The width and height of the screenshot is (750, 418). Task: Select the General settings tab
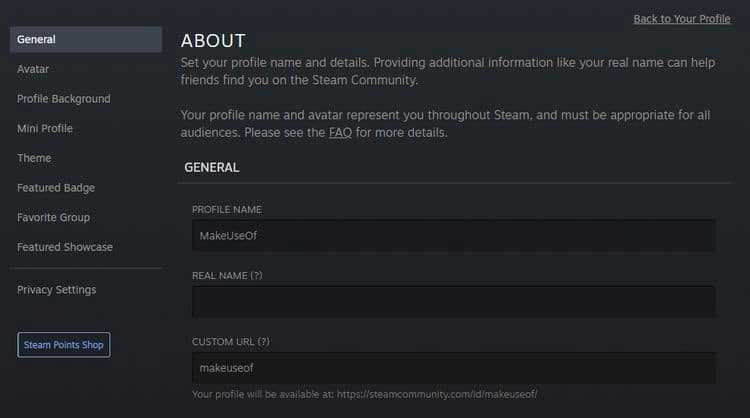[x=86, y=39]
